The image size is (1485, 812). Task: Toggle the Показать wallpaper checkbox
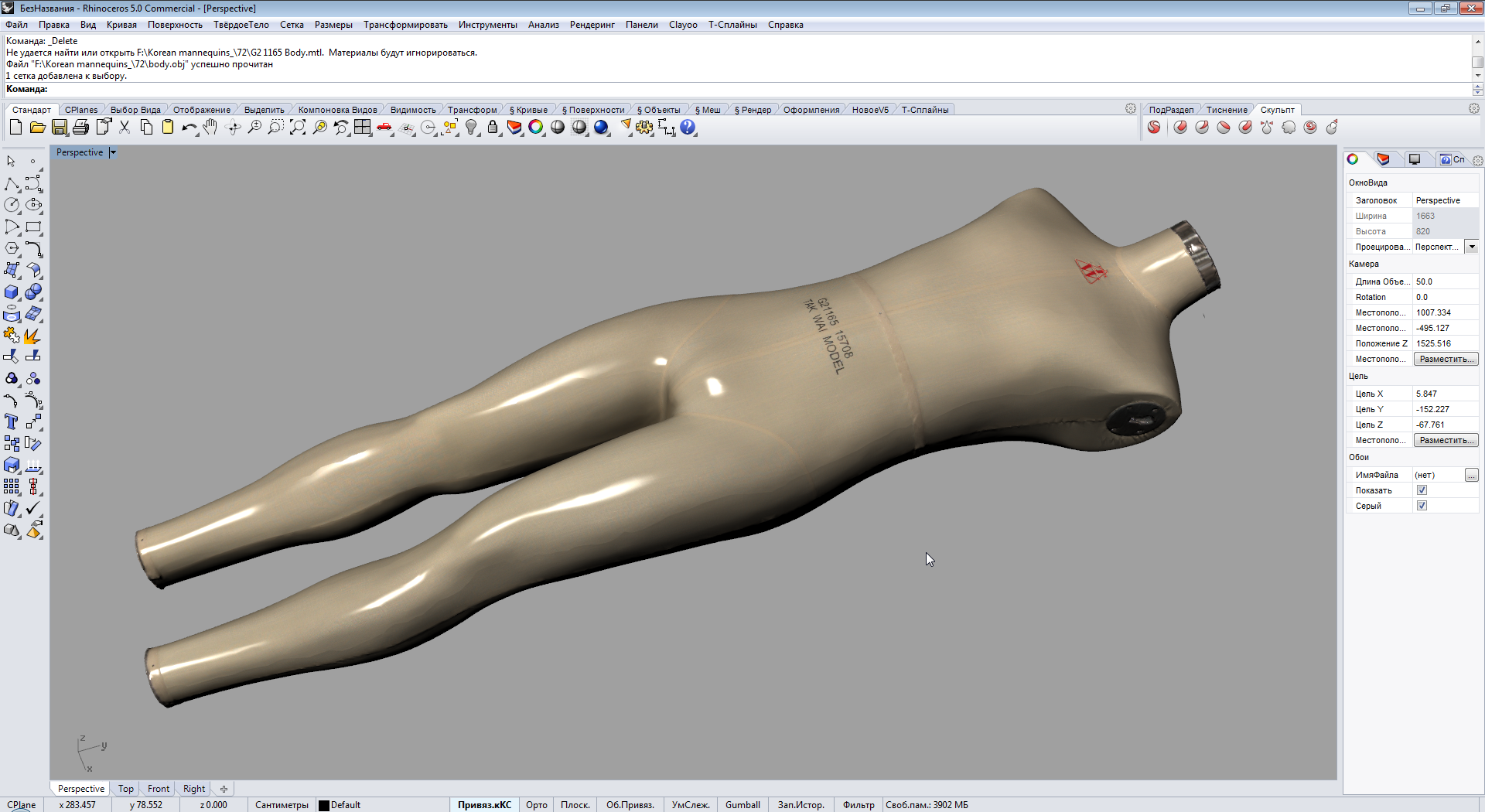click(x=1422, y=490)
